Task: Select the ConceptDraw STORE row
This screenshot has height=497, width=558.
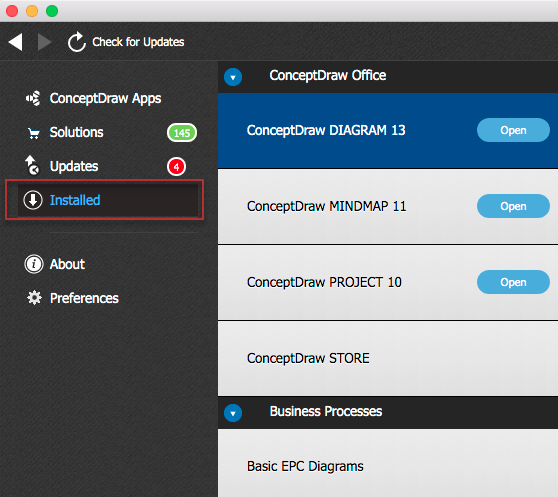Action: 388,358
